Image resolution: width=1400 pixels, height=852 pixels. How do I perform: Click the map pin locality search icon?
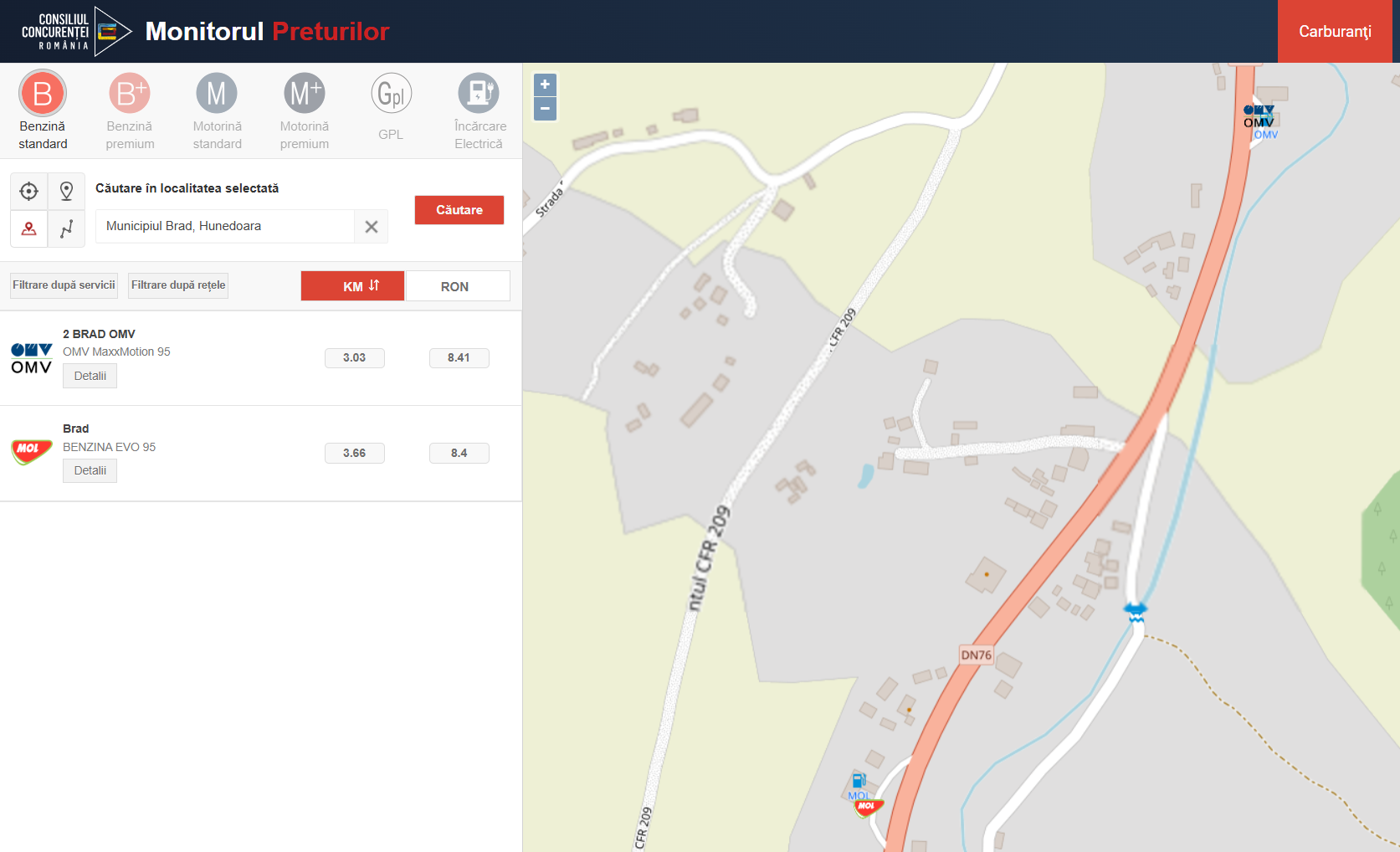click(67, 192)
